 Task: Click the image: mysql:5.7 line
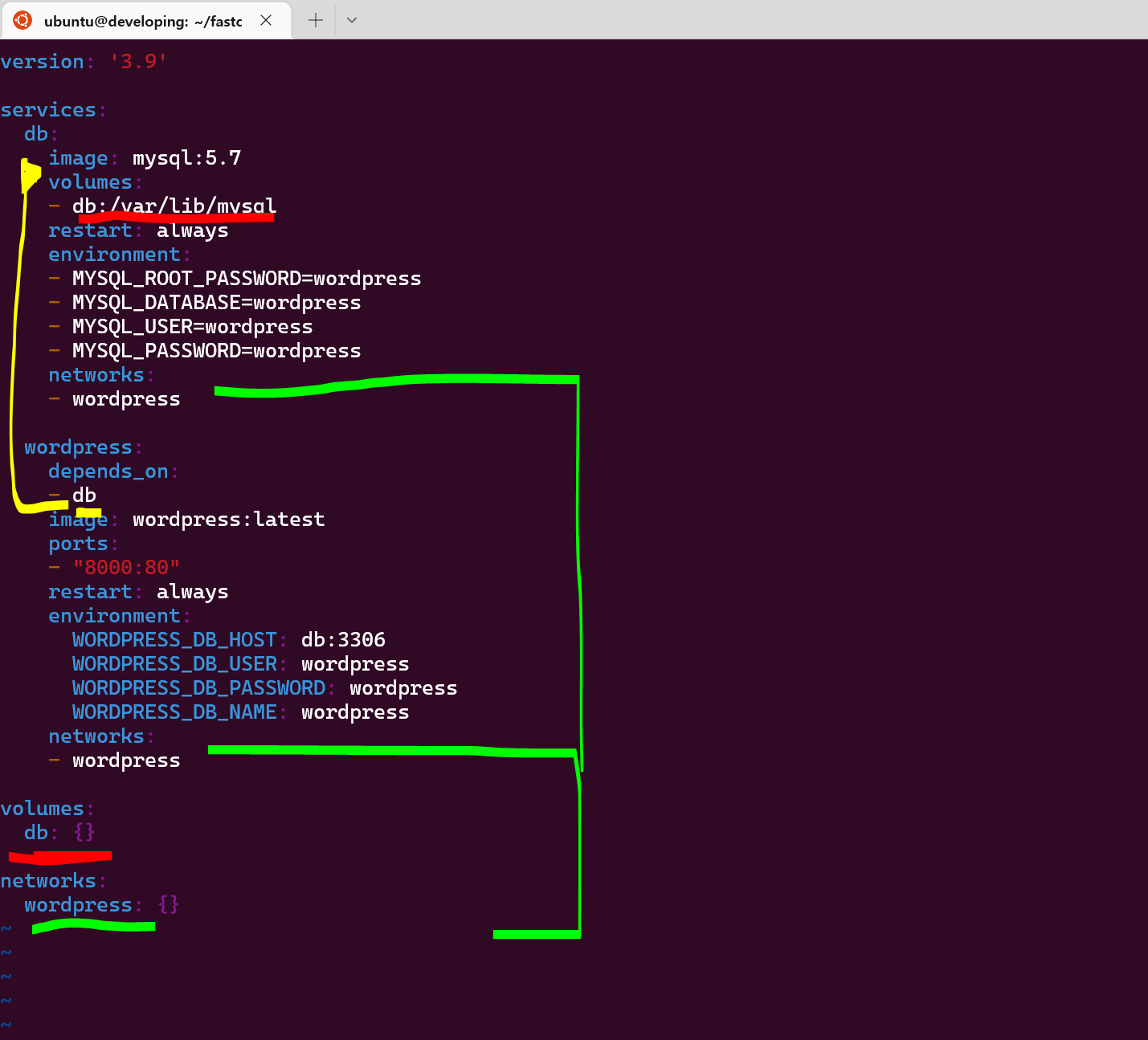click(x=145, y=158)
